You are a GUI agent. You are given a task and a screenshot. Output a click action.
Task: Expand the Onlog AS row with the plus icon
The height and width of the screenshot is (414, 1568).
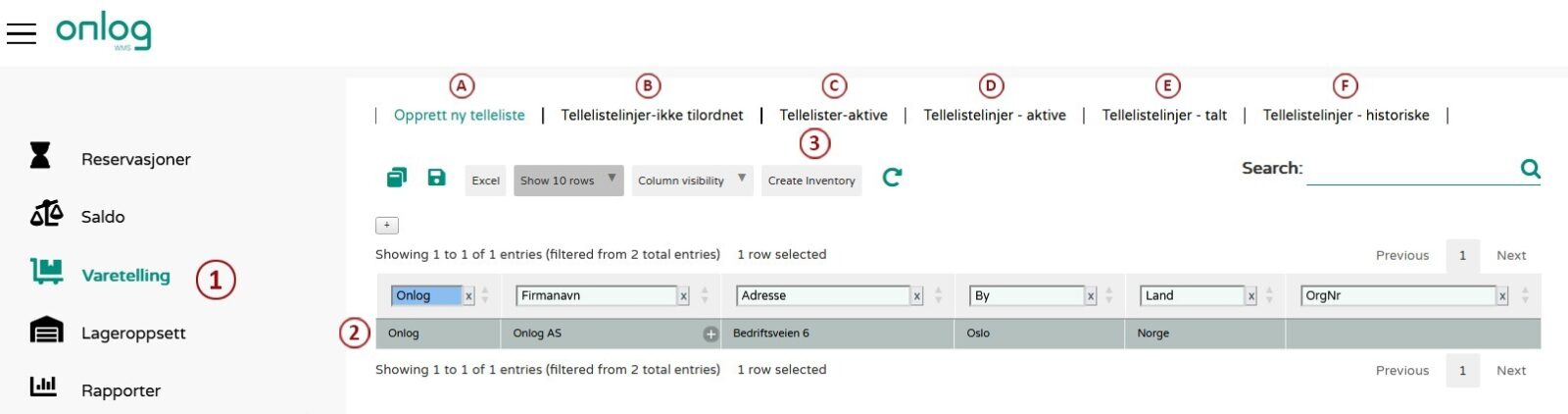click(710, 335)
